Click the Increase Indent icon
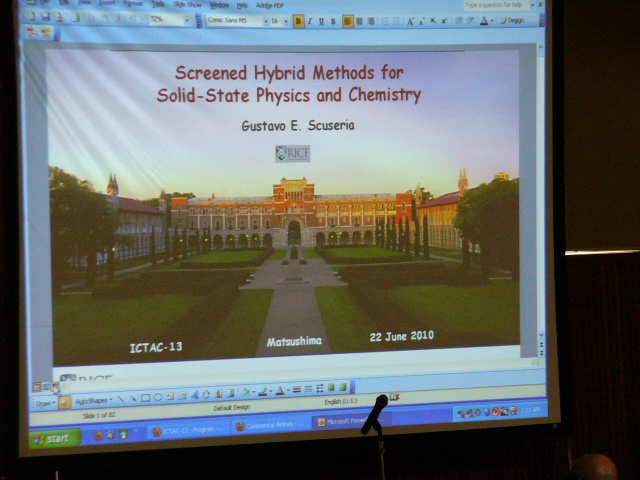The width and height of the screenshot is (640, 480). coord(470,20)
